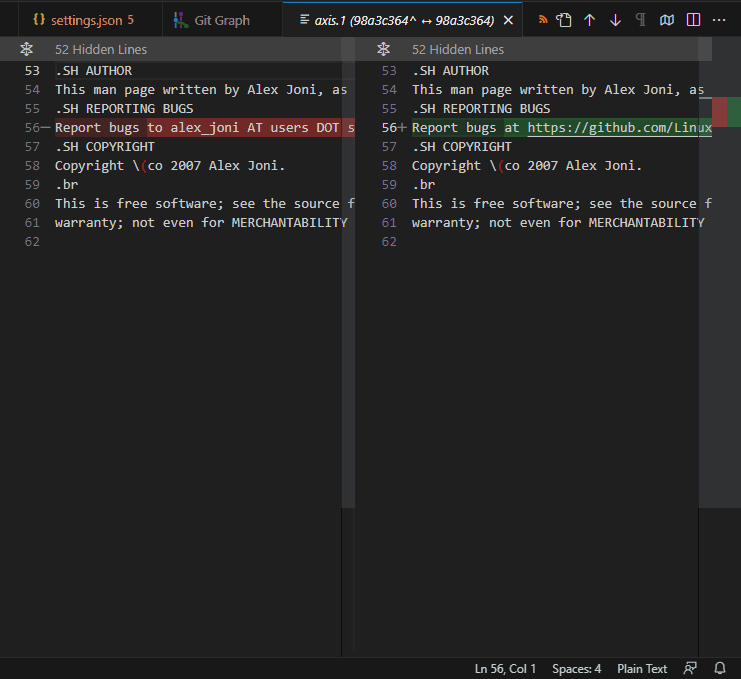The width and height of the screenshot is (741, 679).
Task: Open notifications bell in status bar
Action: click(720, 668)
